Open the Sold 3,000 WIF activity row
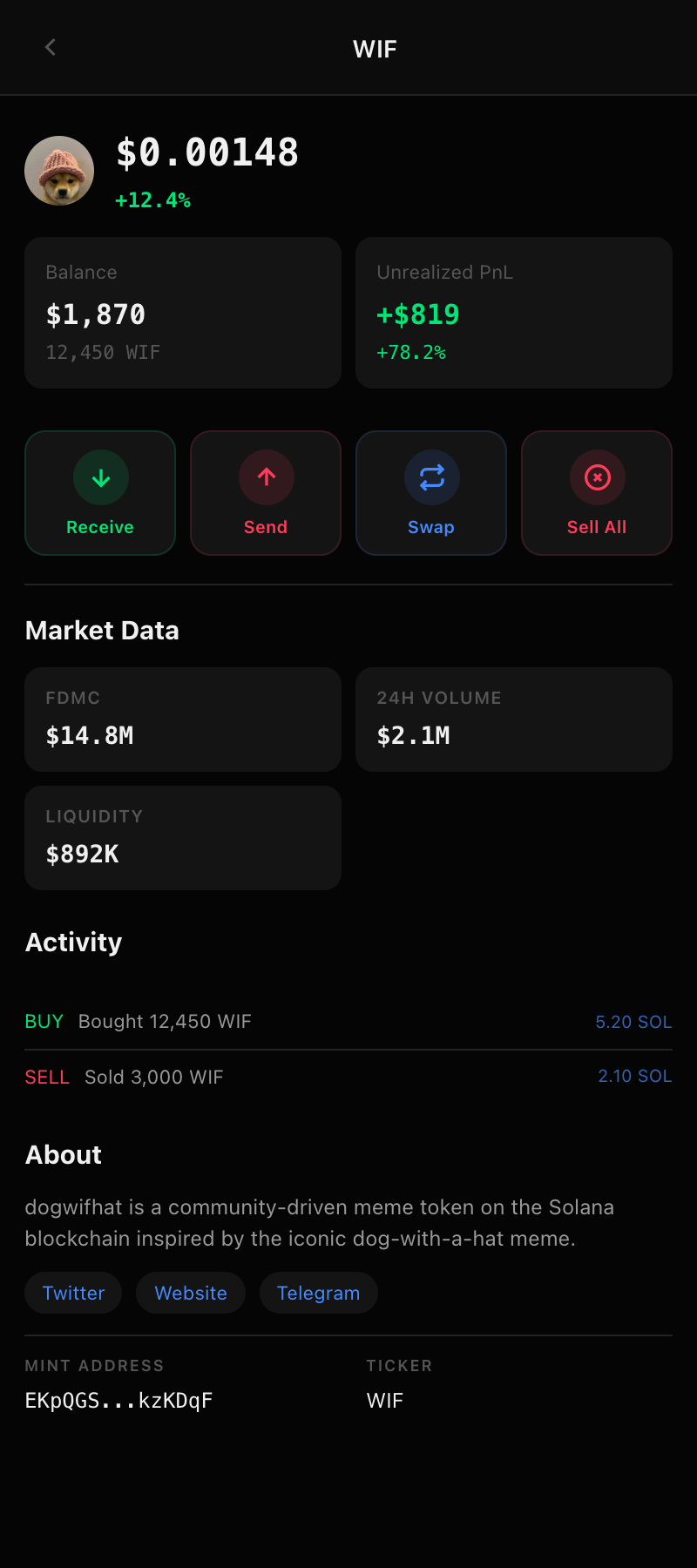This screenshot has width=697, height=1568. tap(348, 1078)
